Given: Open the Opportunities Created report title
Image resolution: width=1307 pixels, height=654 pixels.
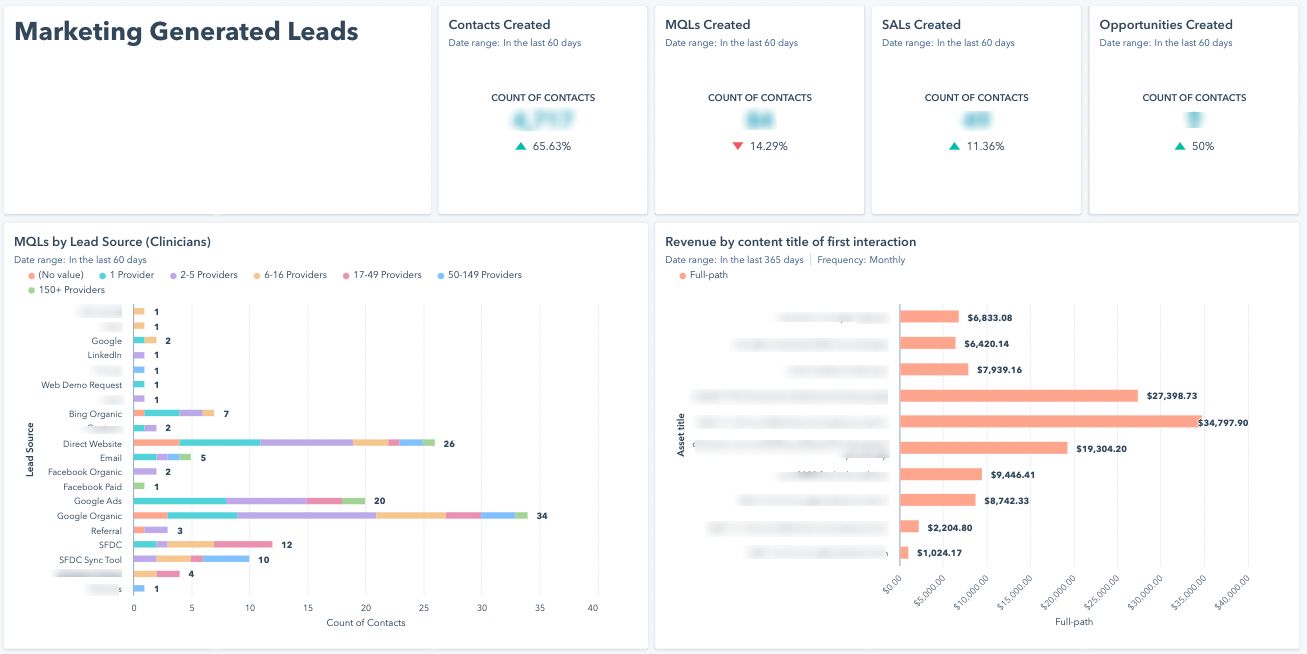Looking at the screenshot, I should (x=1166, y=24).
